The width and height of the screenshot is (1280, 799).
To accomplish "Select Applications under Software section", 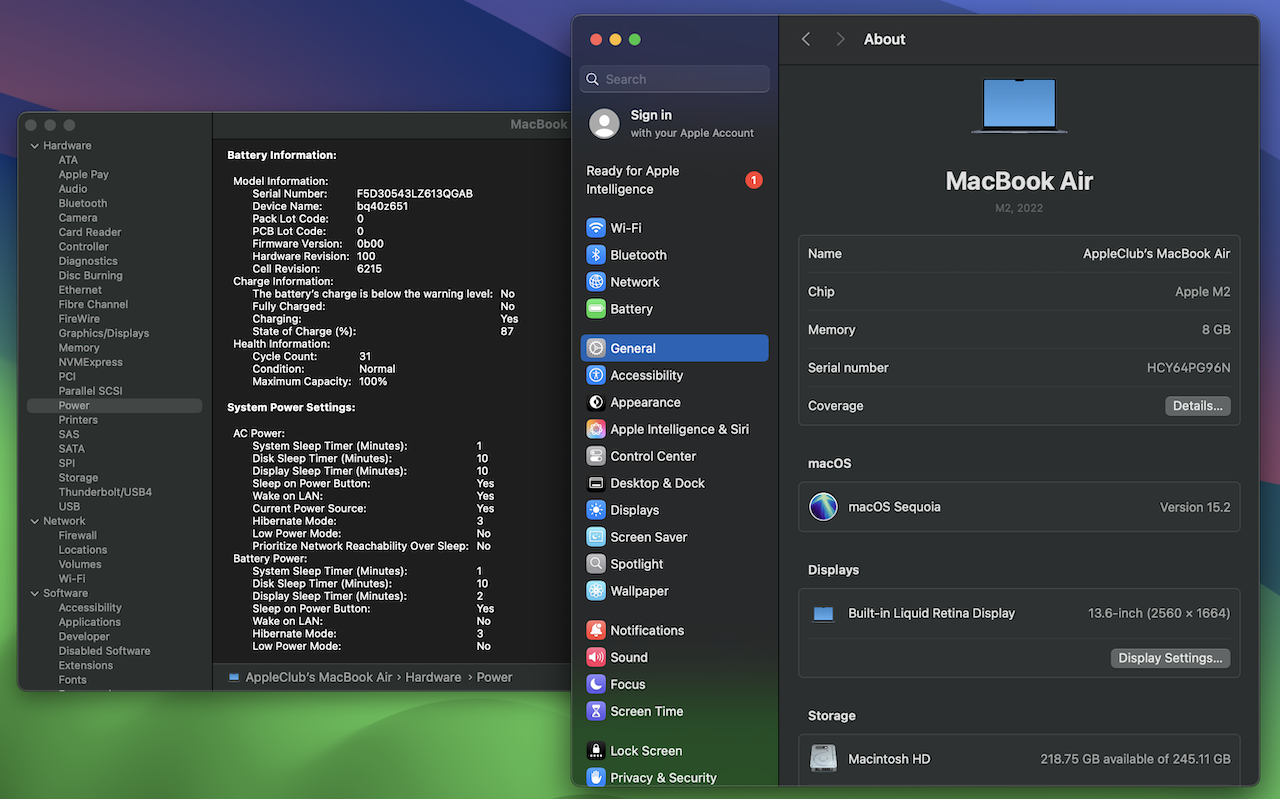I will click(90, 622).
